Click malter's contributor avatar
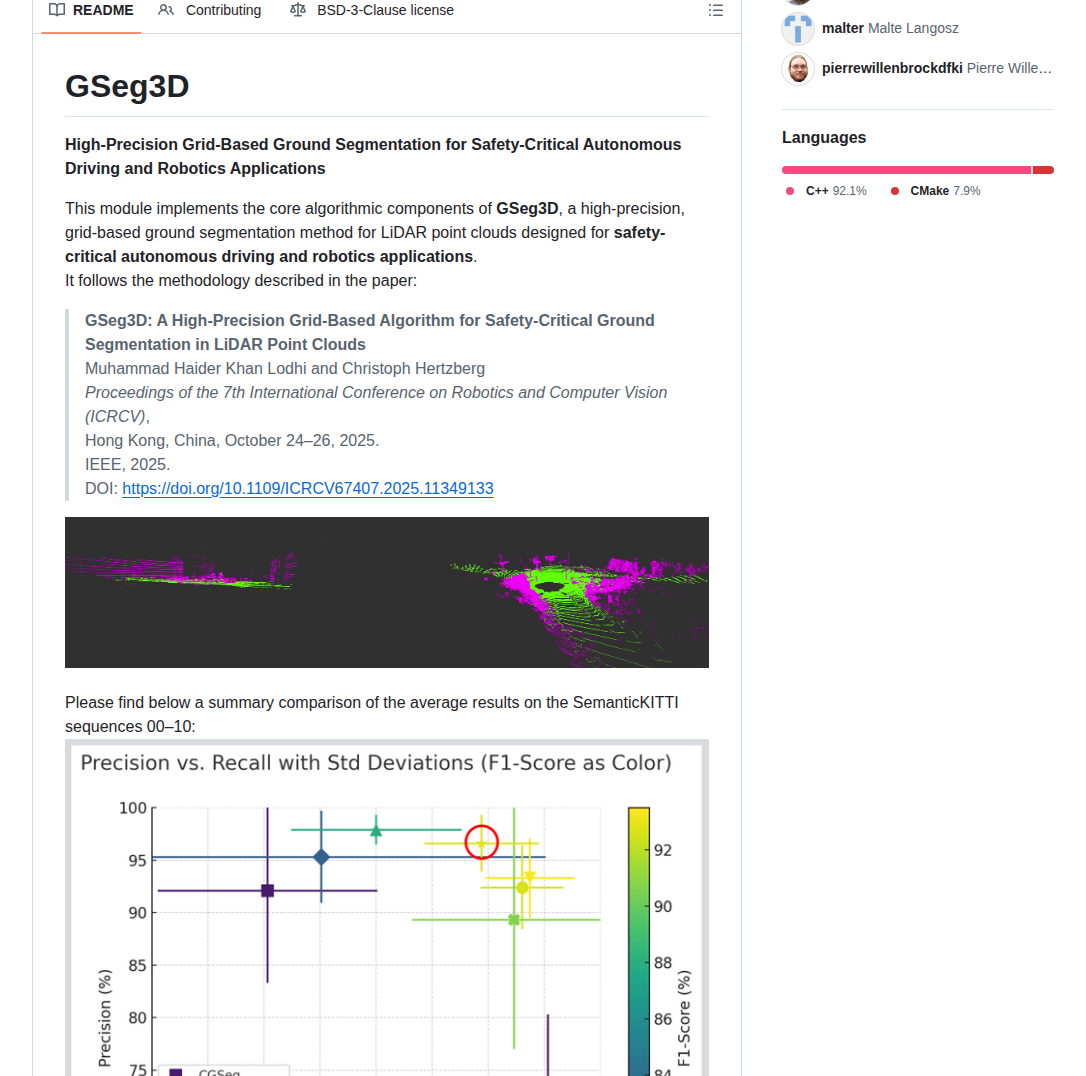 pyautogui.click(x=797, y=28)
